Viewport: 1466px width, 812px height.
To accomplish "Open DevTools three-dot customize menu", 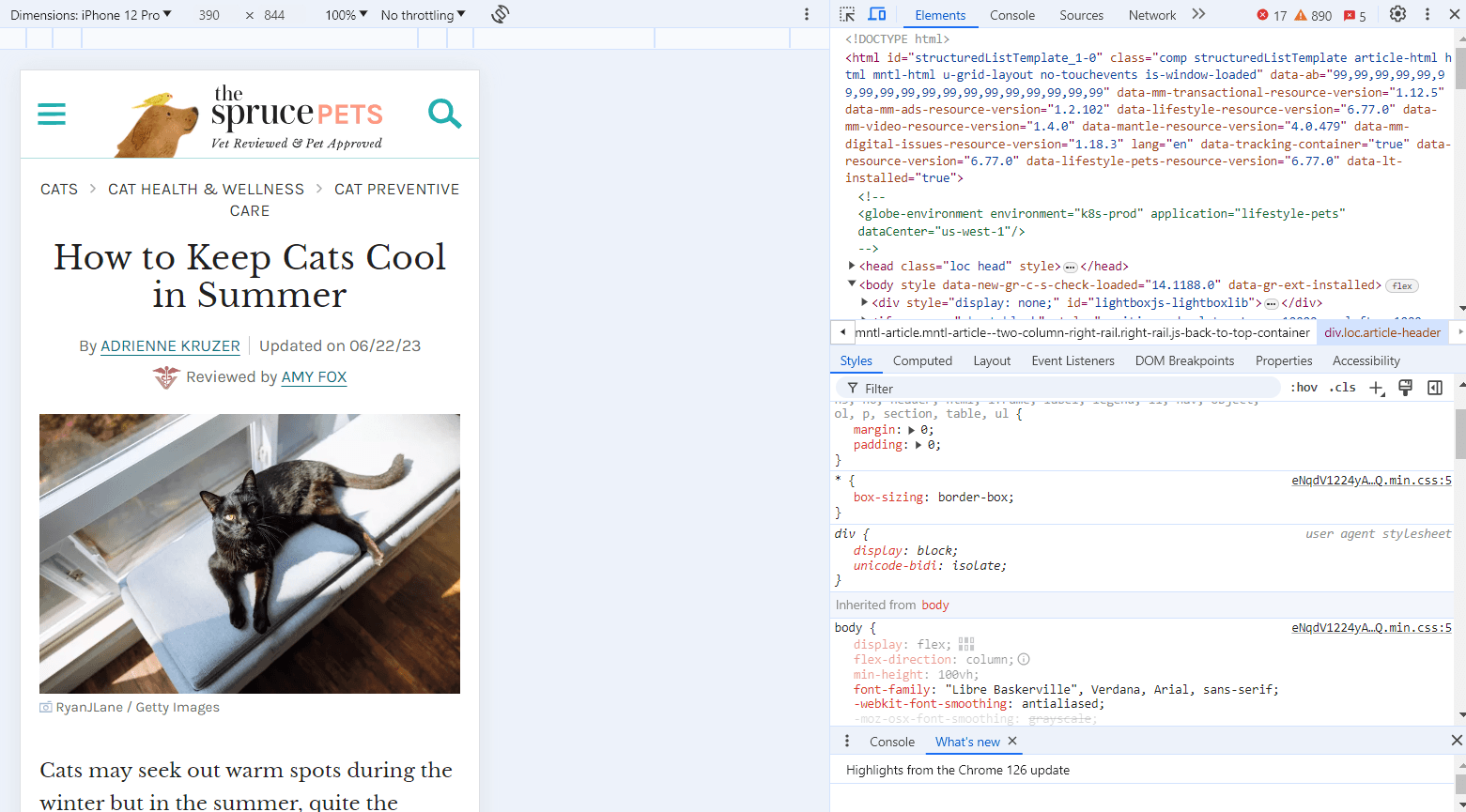I will coord(1427,14).
